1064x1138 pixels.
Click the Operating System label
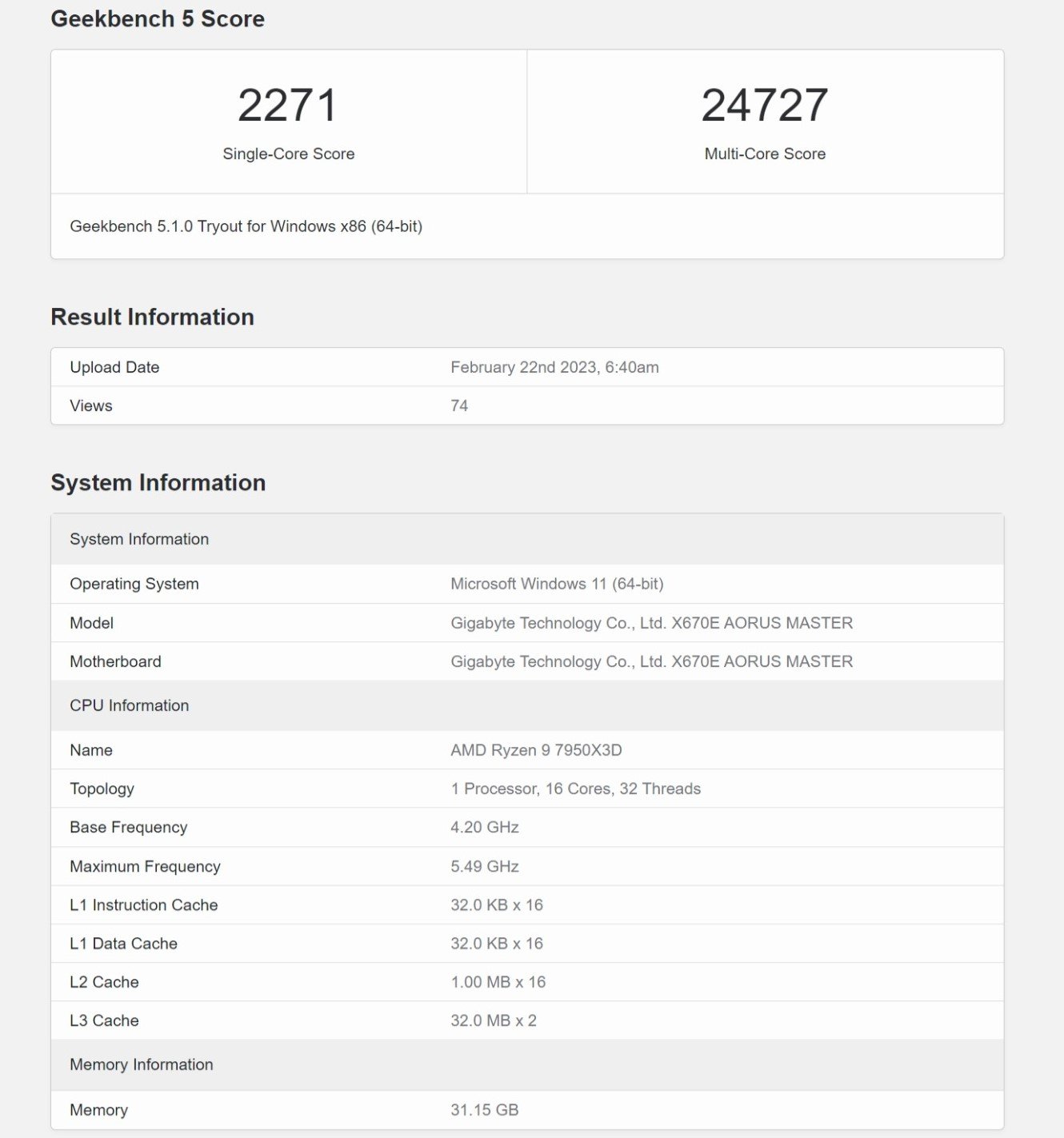coord(134,584)
